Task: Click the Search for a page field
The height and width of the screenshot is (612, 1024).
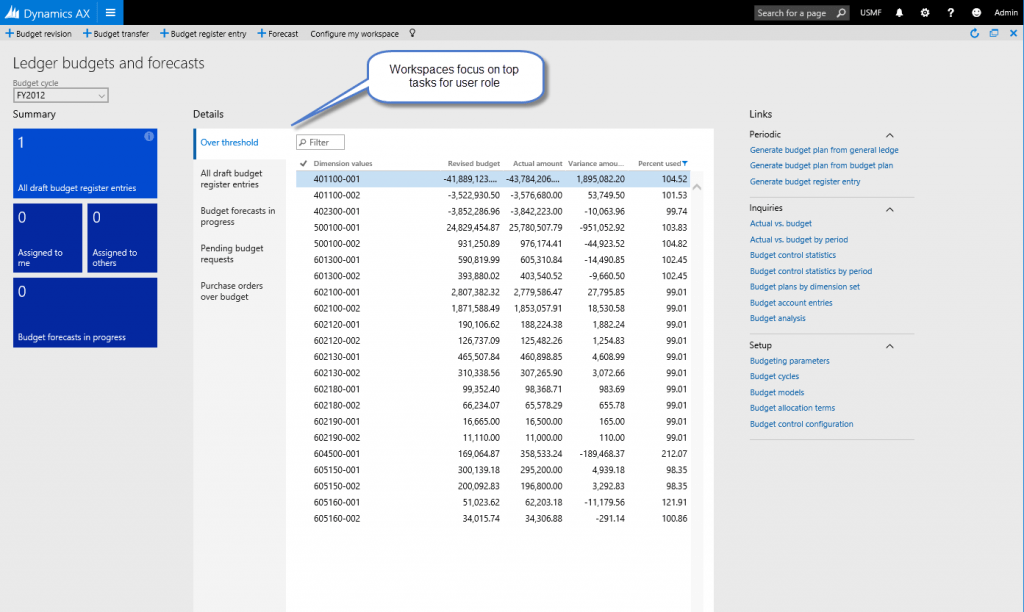Action: (800, 13)
